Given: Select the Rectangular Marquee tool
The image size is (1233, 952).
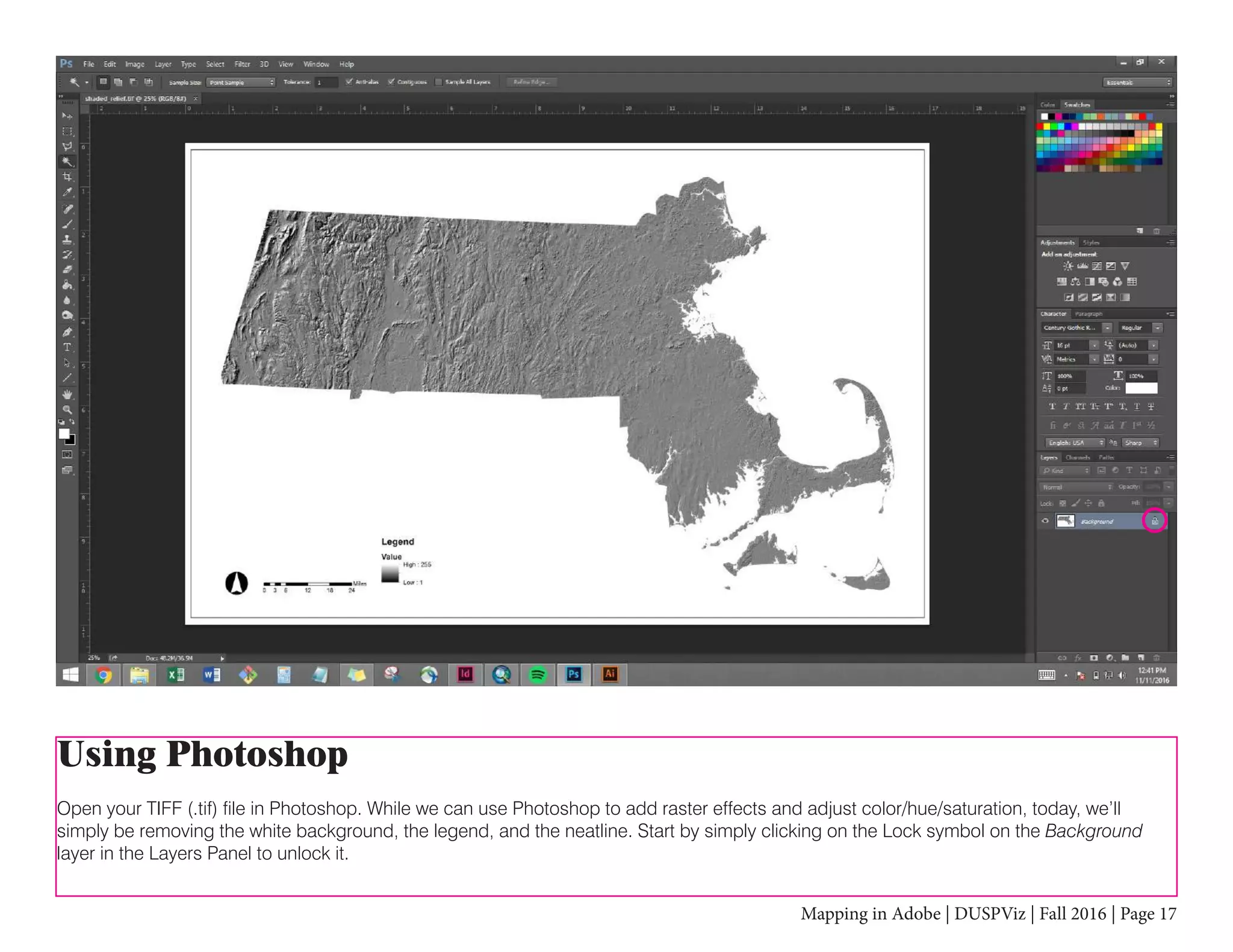Looking at the screenshot, I should click(x=67, y=131).
